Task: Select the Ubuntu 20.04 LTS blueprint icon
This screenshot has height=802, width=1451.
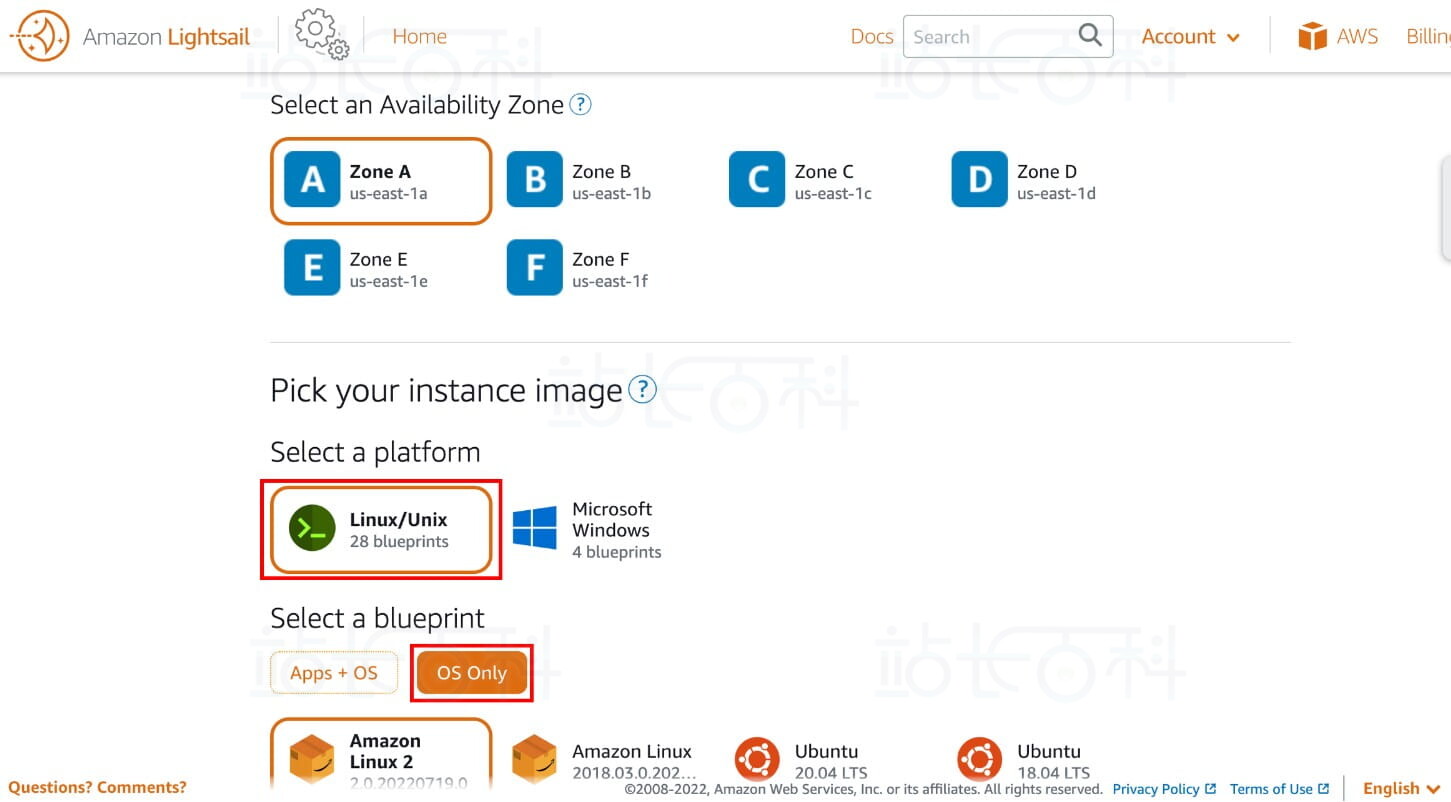Action: coord(756,760)
